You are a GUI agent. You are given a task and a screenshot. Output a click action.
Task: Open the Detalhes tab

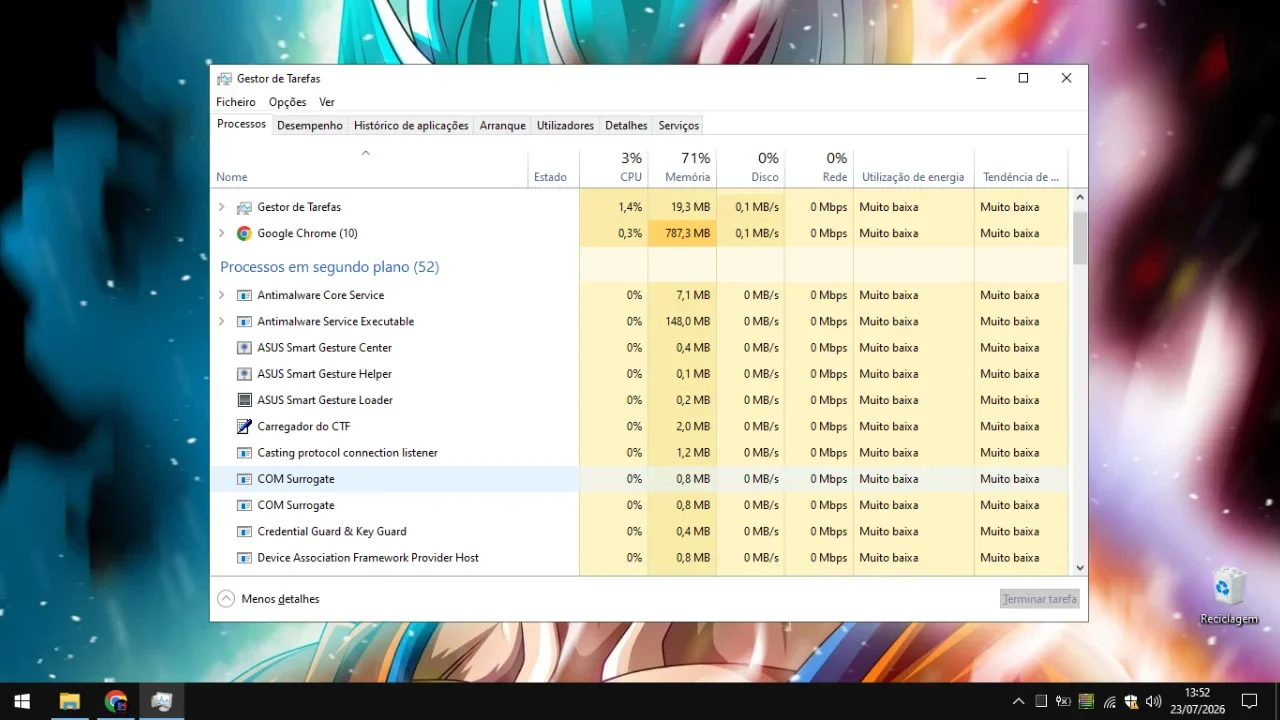tap(626, 125)
